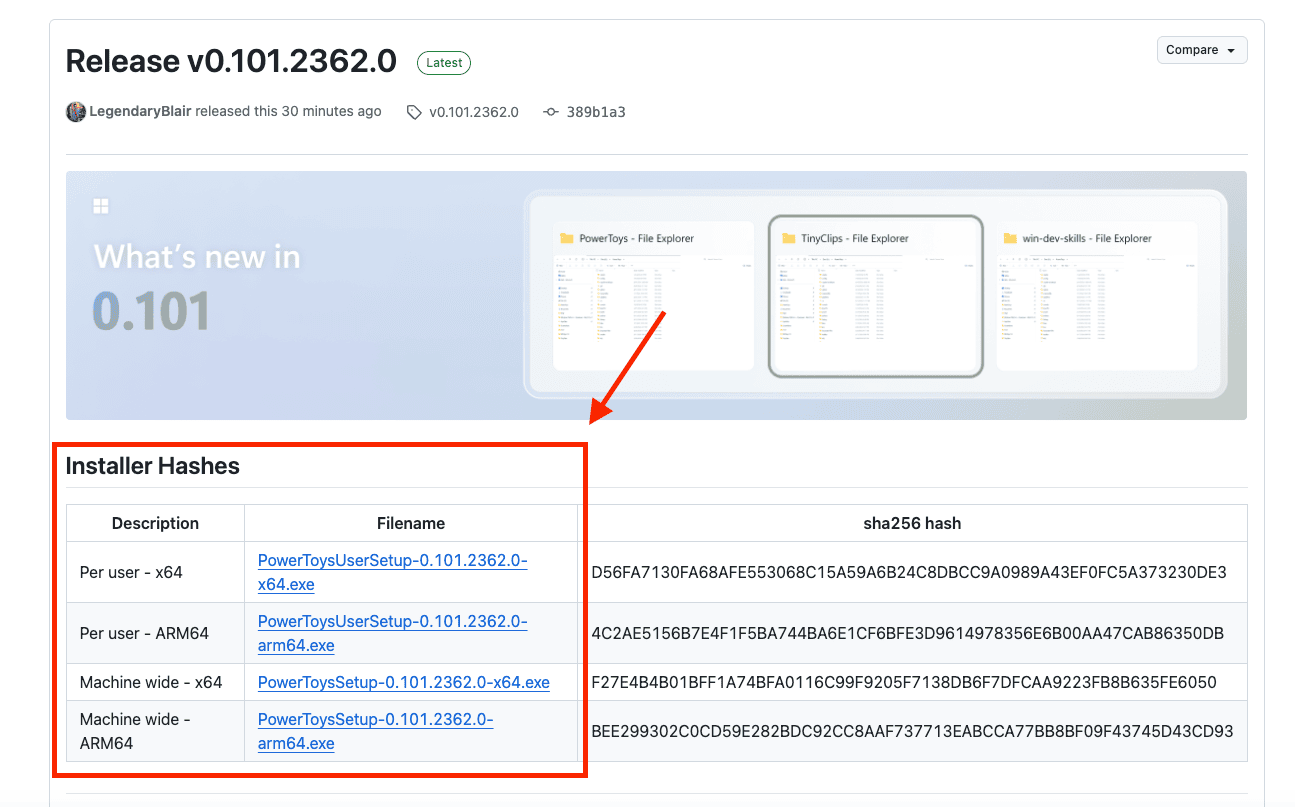Click the Description column header
The image size is (1295, 807).
[x=155, y=523]
